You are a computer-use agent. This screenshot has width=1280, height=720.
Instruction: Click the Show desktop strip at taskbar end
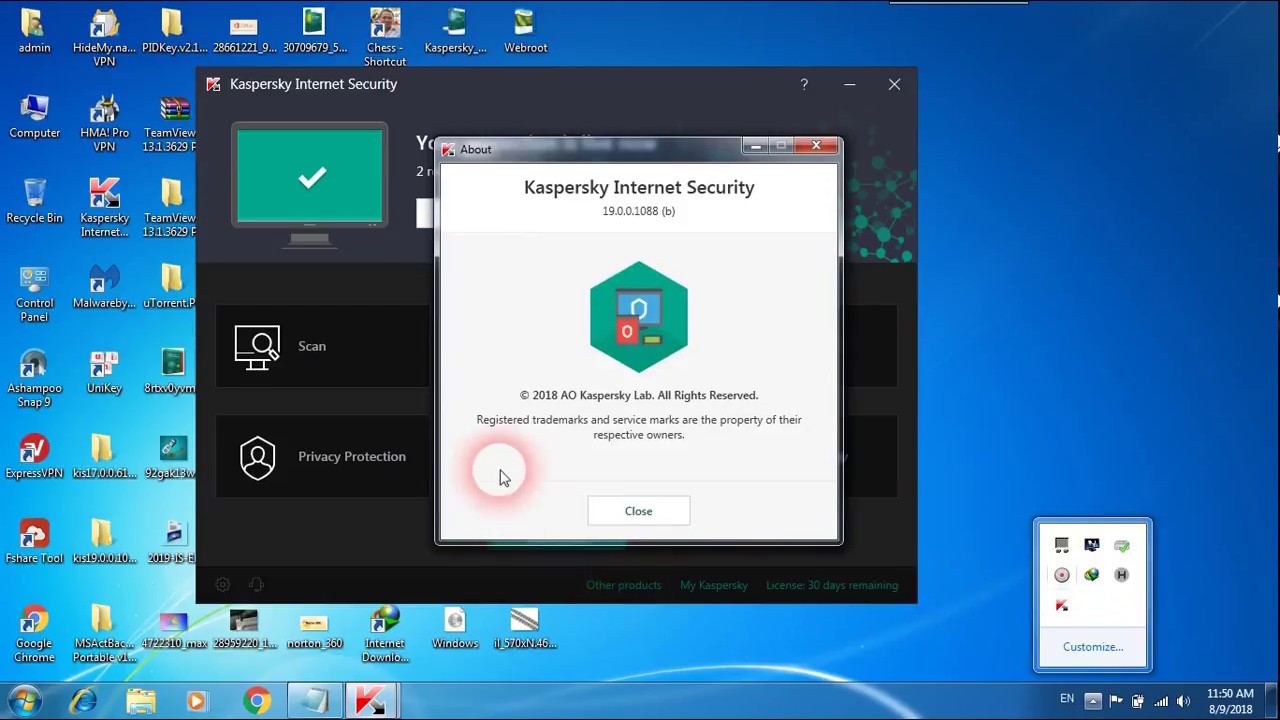[x=1272, y=701]
